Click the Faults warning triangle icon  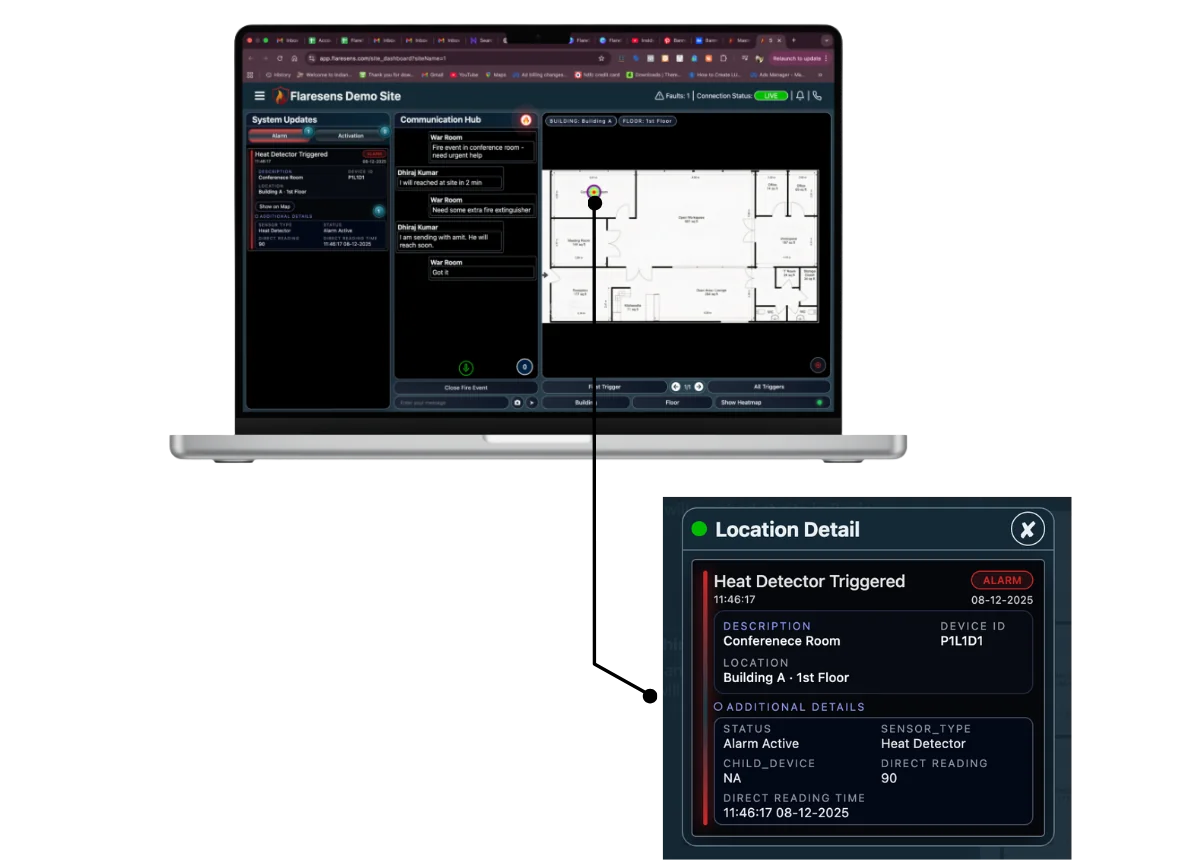(x=662, y=96)
